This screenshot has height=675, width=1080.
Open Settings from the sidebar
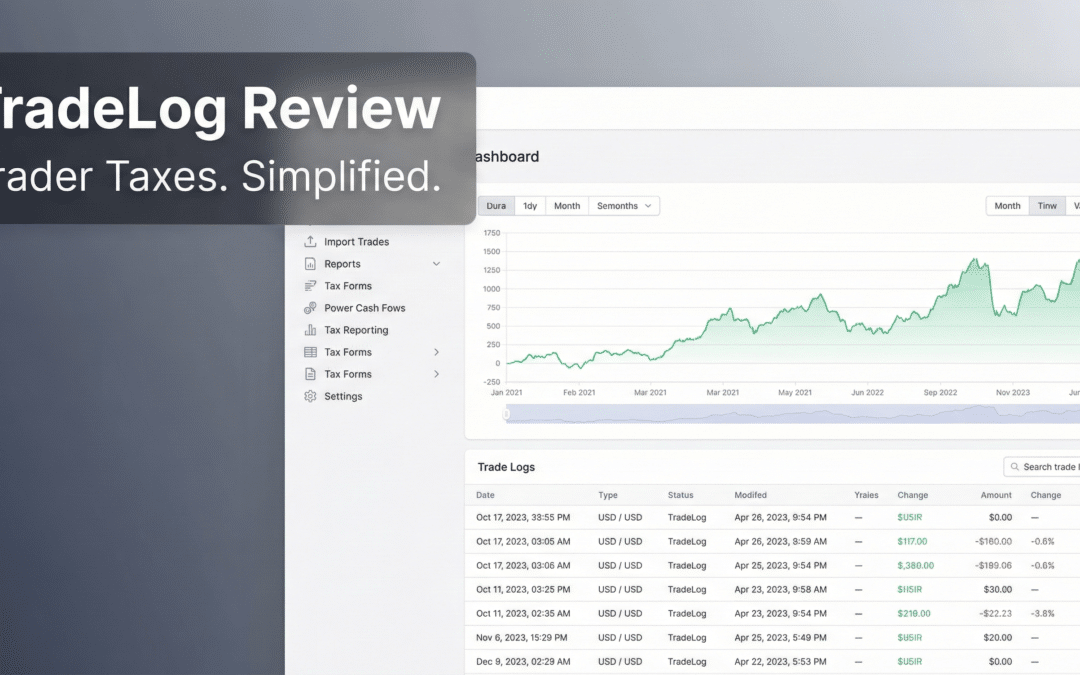[x=343, y=396]
